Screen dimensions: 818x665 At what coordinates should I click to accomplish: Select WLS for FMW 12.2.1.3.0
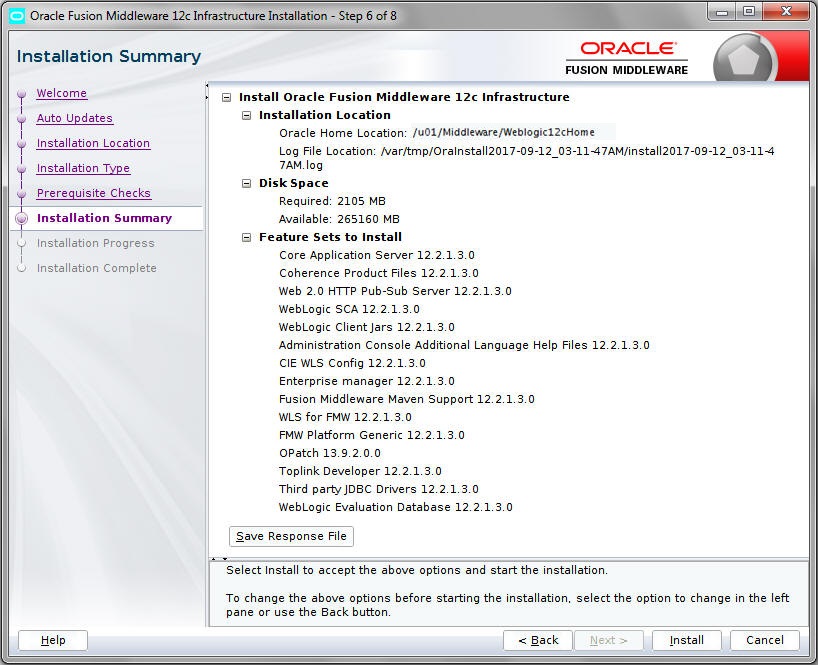[345, 417]
